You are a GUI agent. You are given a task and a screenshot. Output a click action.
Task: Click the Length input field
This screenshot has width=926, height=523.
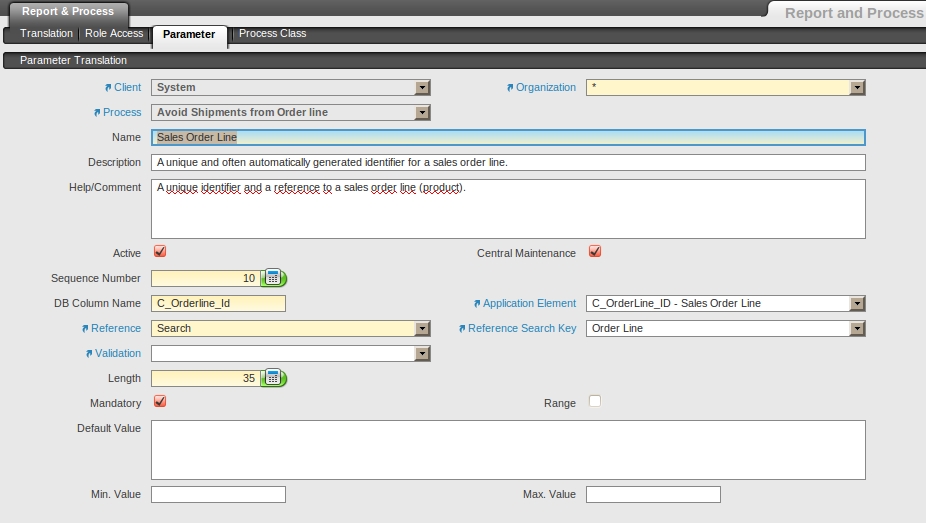click(206, 378)
